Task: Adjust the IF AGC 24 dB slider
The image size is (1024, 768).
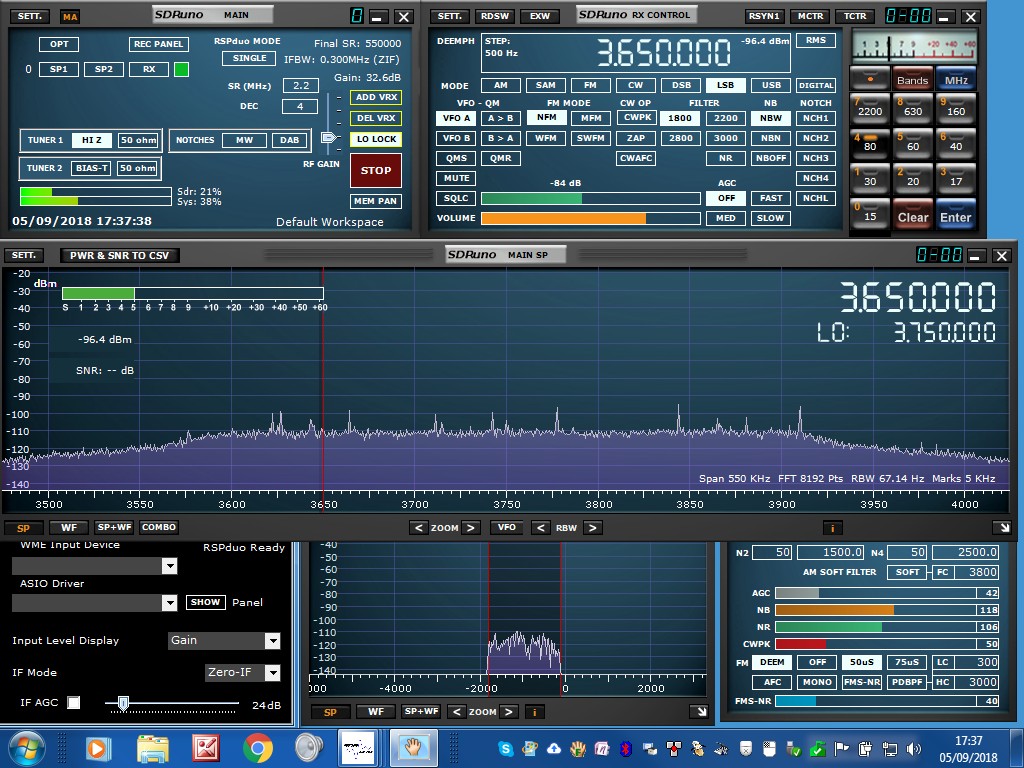Action: tap(172, 703)
